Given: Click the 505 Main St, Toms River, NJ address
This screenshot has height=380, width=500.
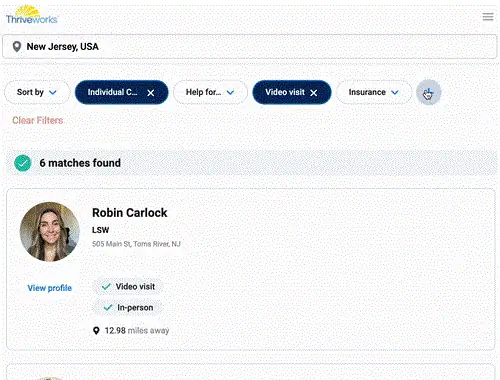Looking at the screenshot, I should coord(136,244).
